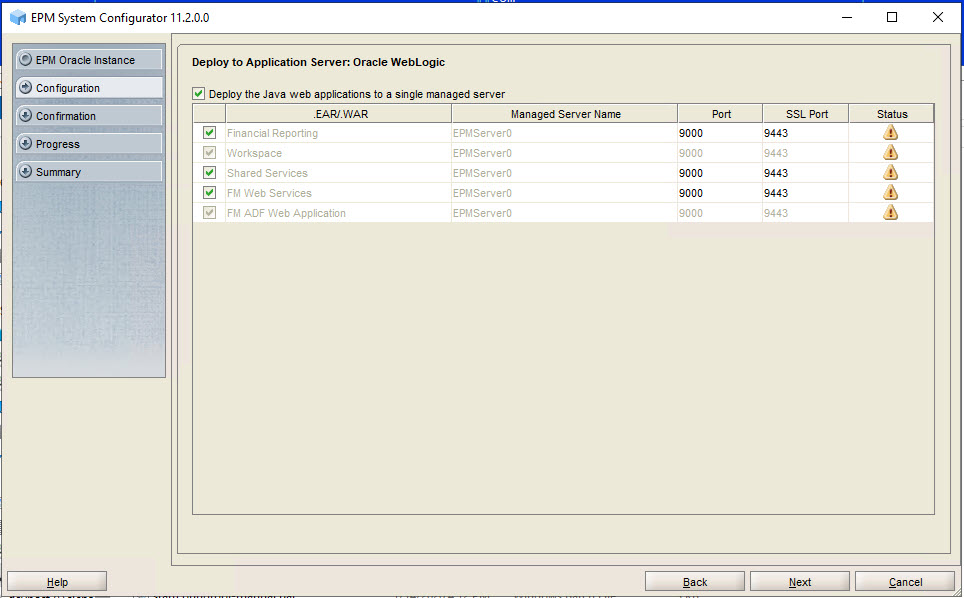Click EPMServer0 in the Financial Reporting row
Viewport: 964px width, 598px height.
coord(482,133)
